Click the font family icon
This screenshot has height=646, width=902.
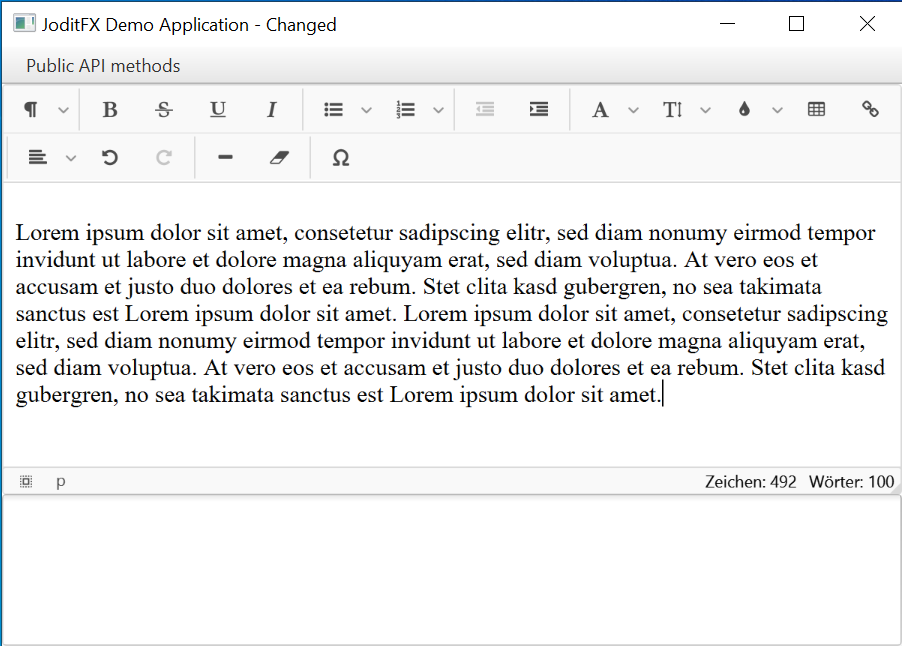point(600,109)
